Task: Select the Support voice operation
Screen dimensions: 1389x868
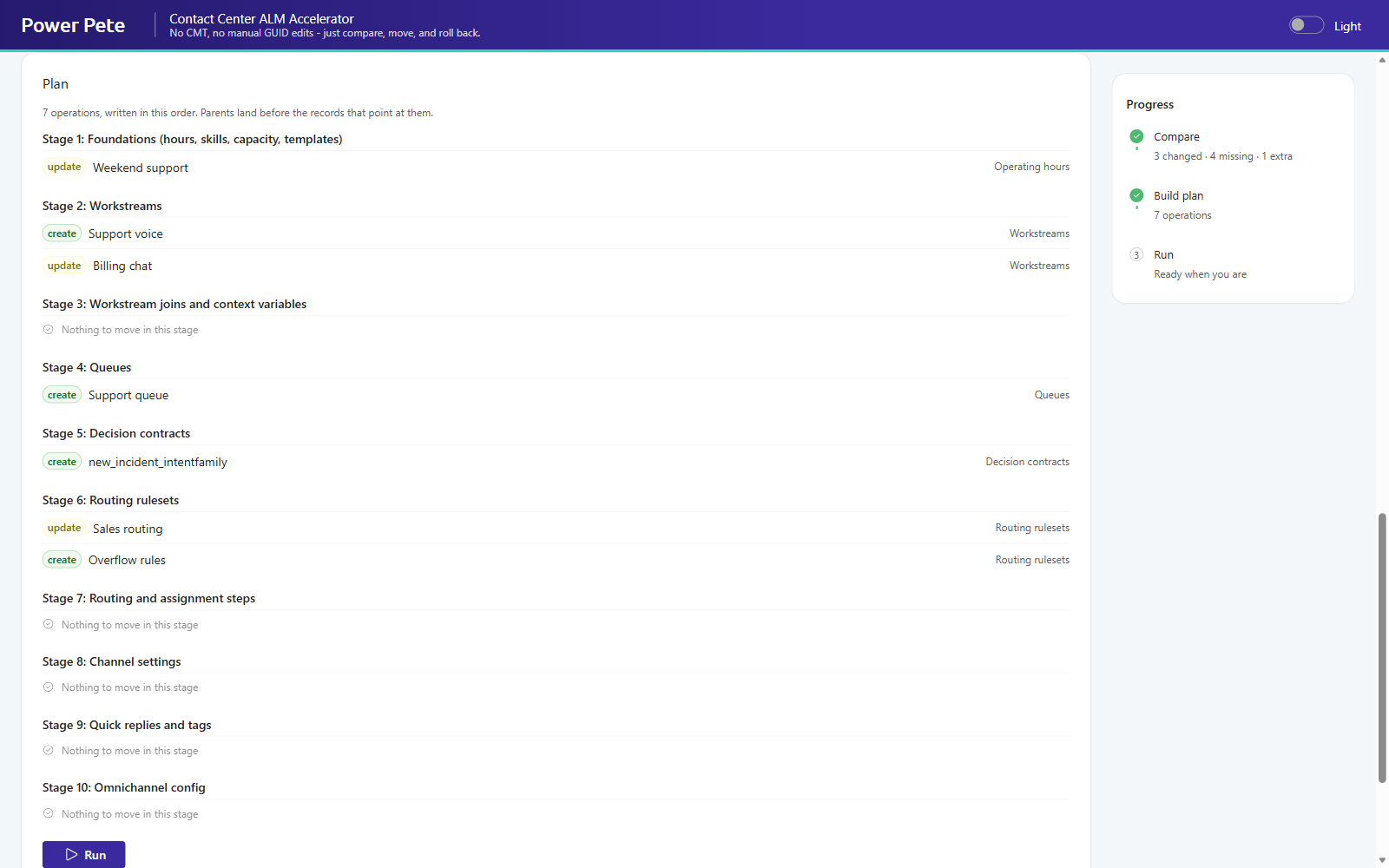Action: 556,233
